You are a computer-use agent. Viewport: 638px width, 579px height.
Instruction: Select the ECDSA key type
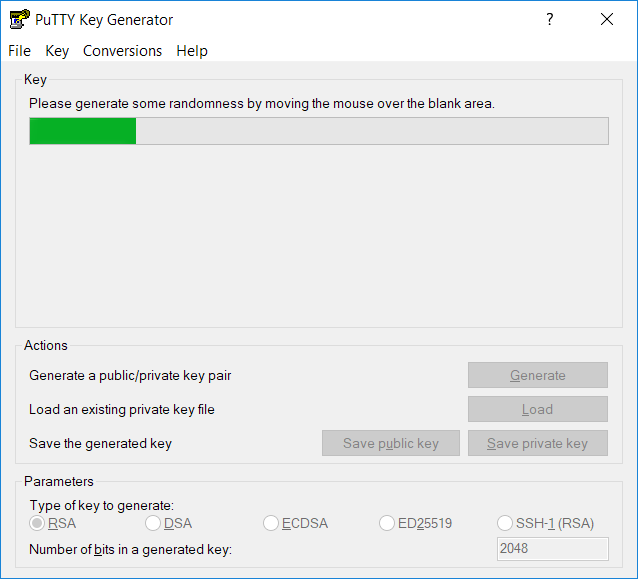pyautogui.click(x=295, y=523)
